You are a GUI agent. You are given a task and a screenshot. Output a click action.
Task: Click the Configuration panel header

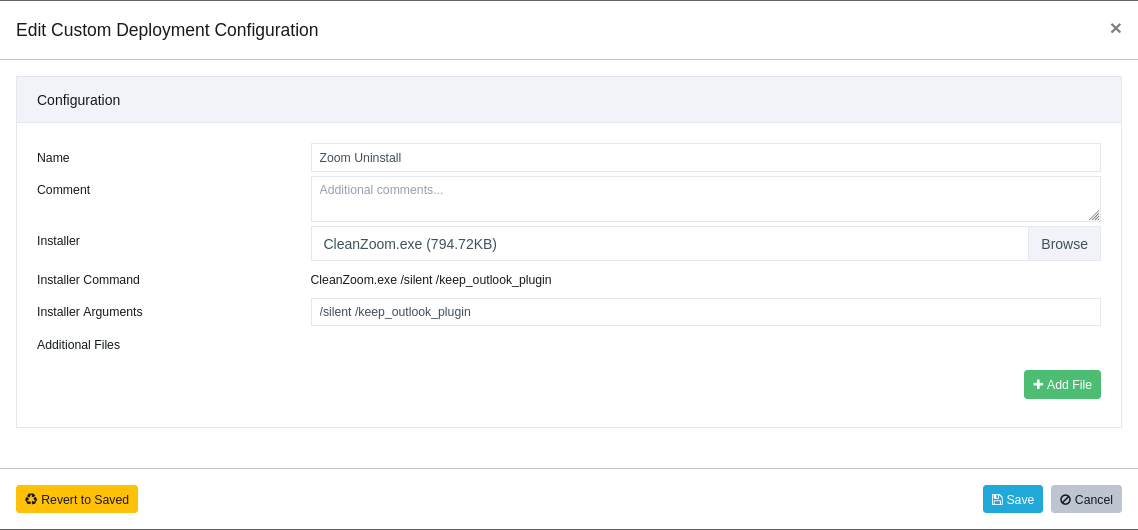pos(568,99)
